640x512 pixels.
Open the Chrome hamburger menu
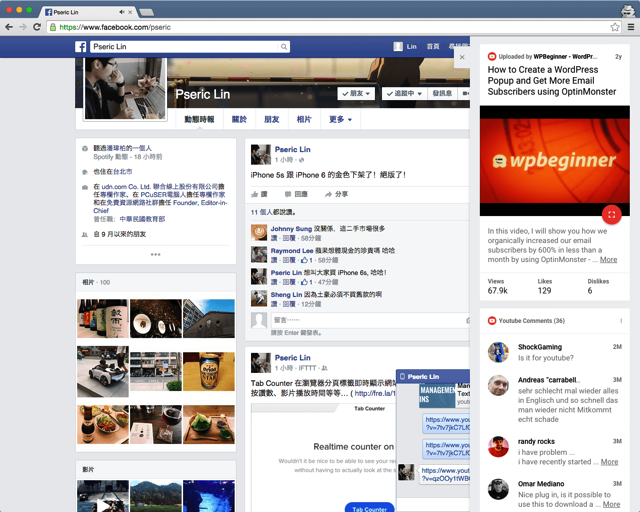coord(631,27)
